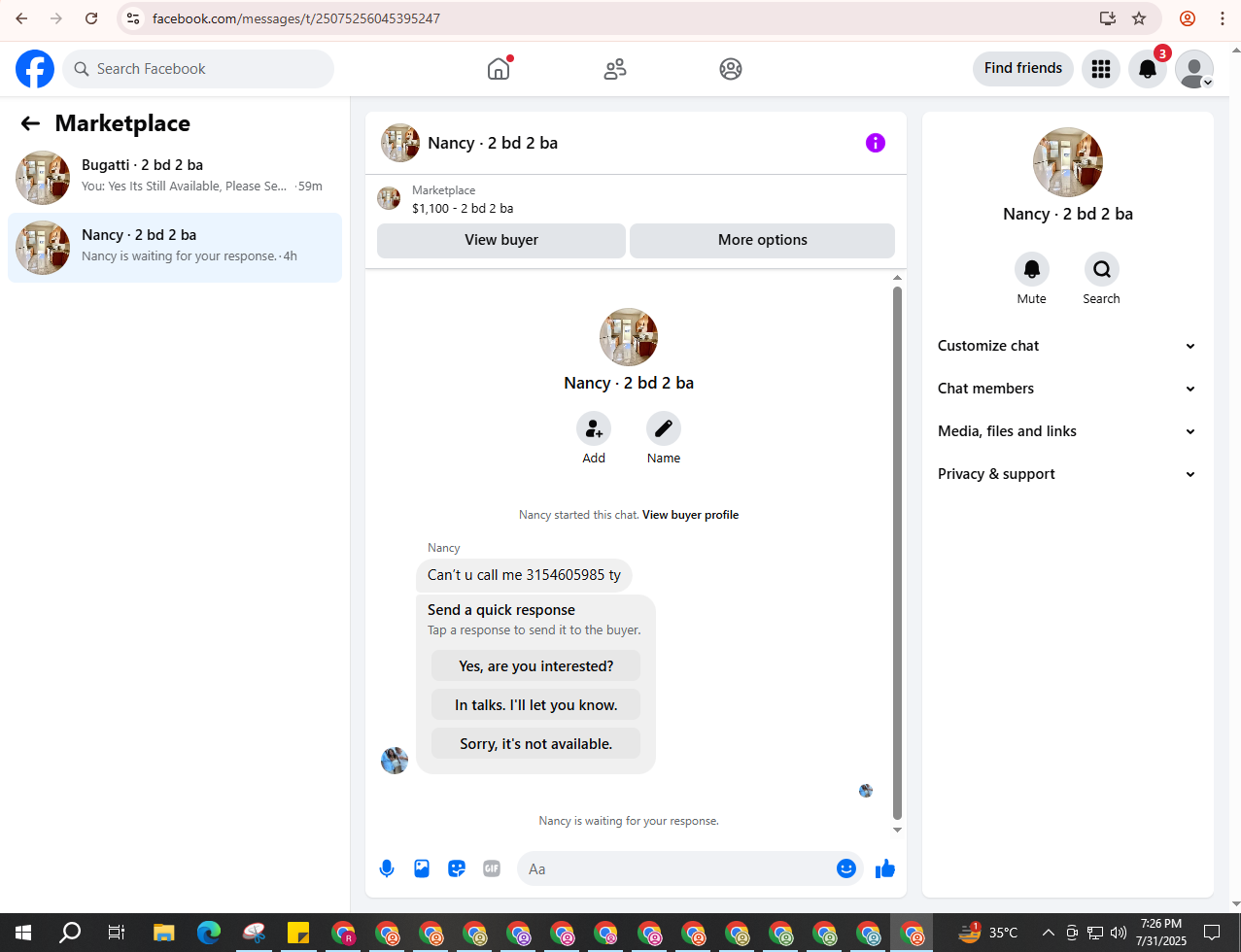This screenshot has height=952, width=1241.
Task: Open the account profile avatar menu
Action: click(x=1194, y=69)
